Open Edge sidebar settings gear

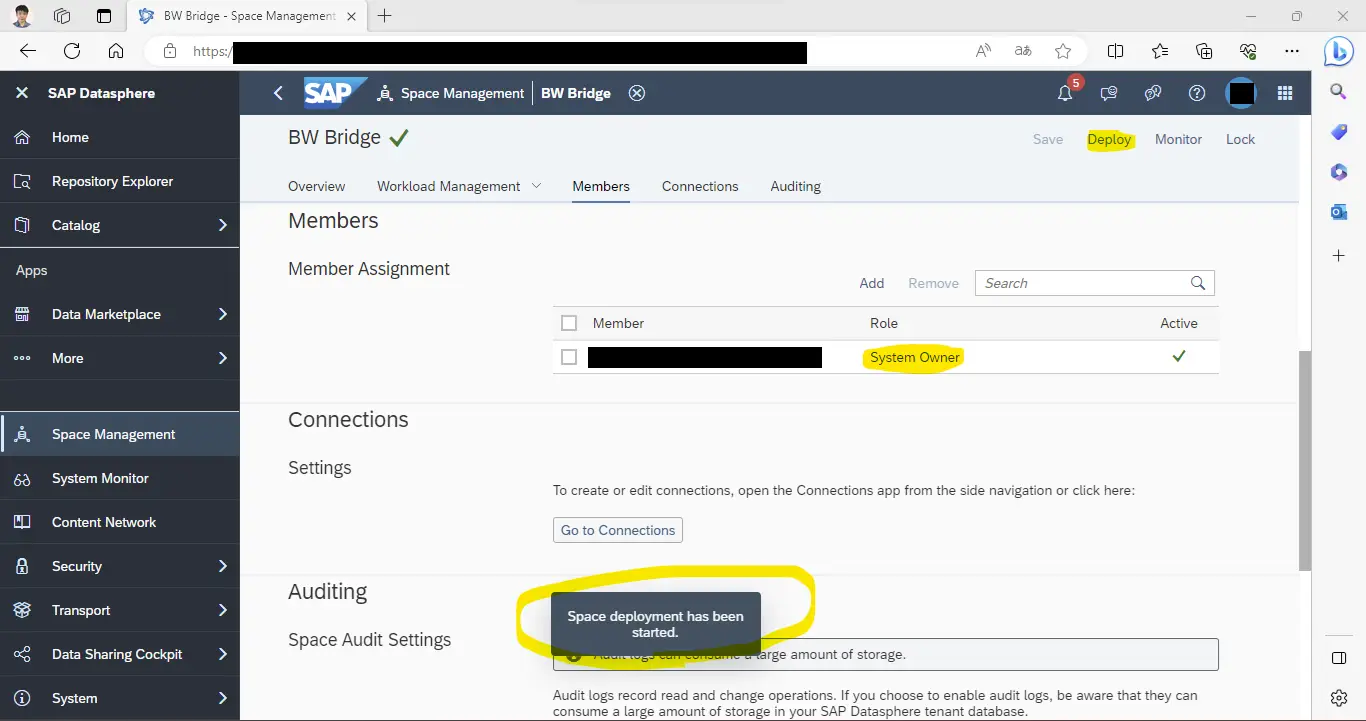click(1339, 697)
